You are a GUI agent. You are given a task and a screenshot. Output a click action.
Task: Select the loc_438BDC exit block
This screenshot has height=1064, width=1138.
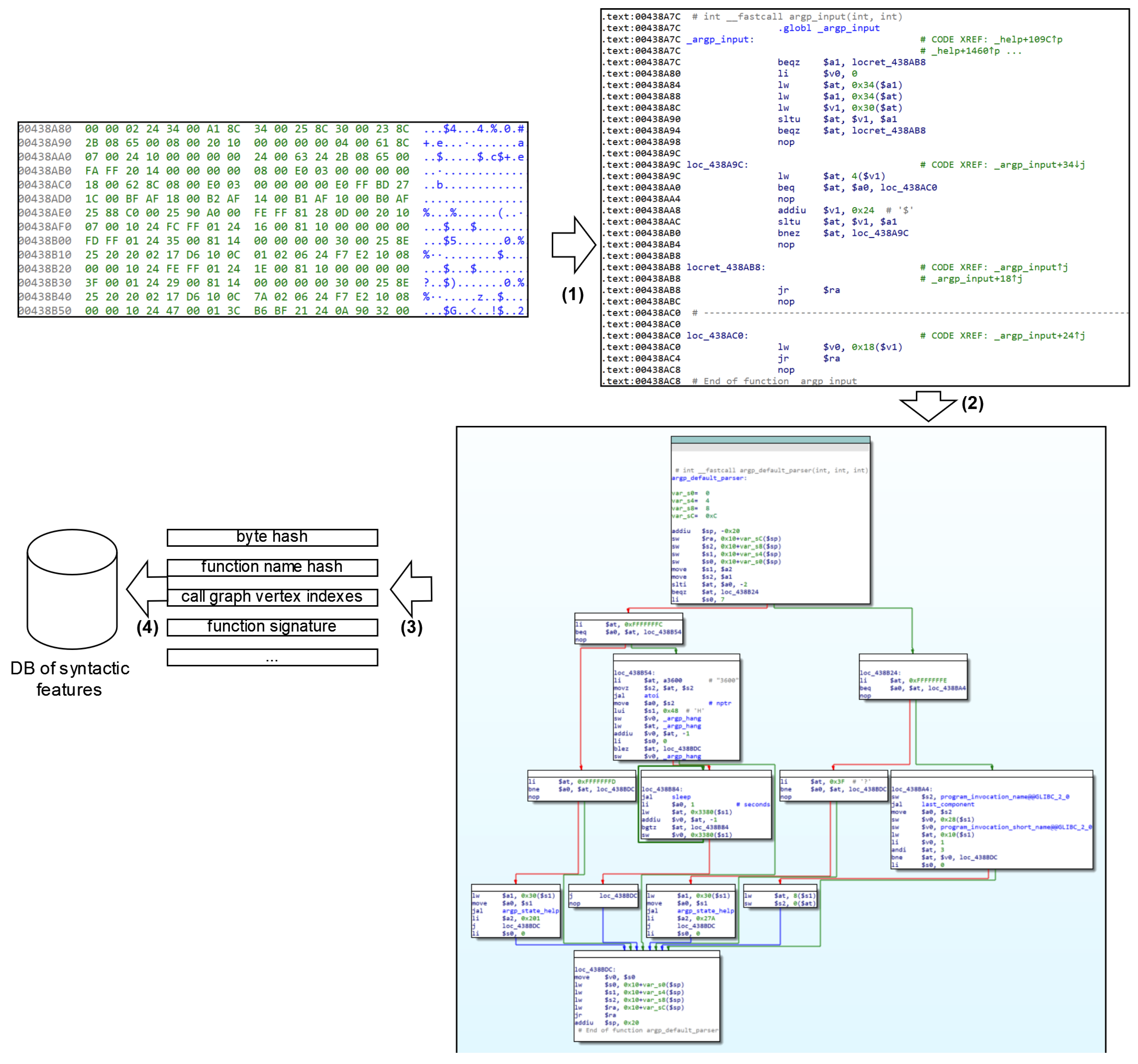click(x=646, y=995)
